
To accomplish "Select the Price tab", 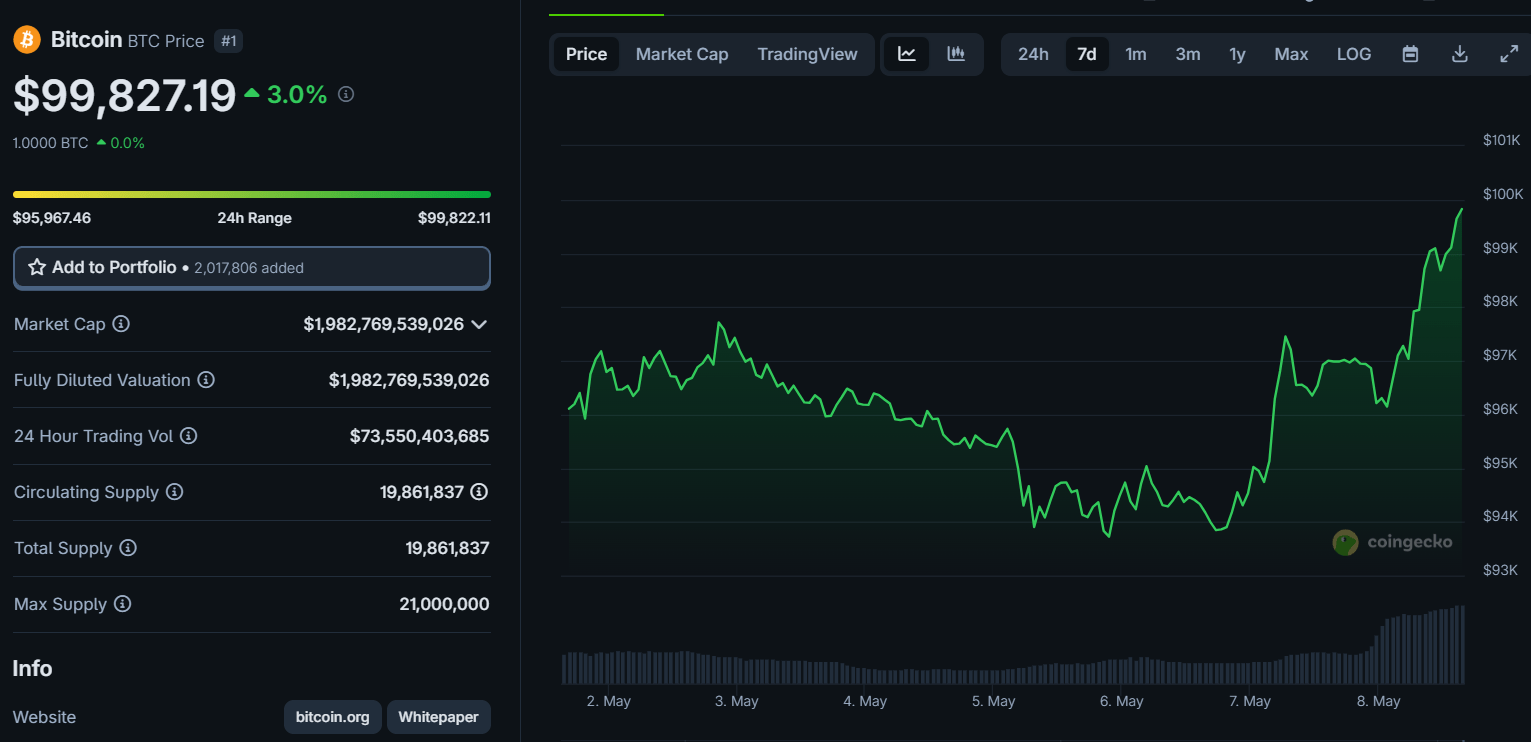I will (586, 54).
